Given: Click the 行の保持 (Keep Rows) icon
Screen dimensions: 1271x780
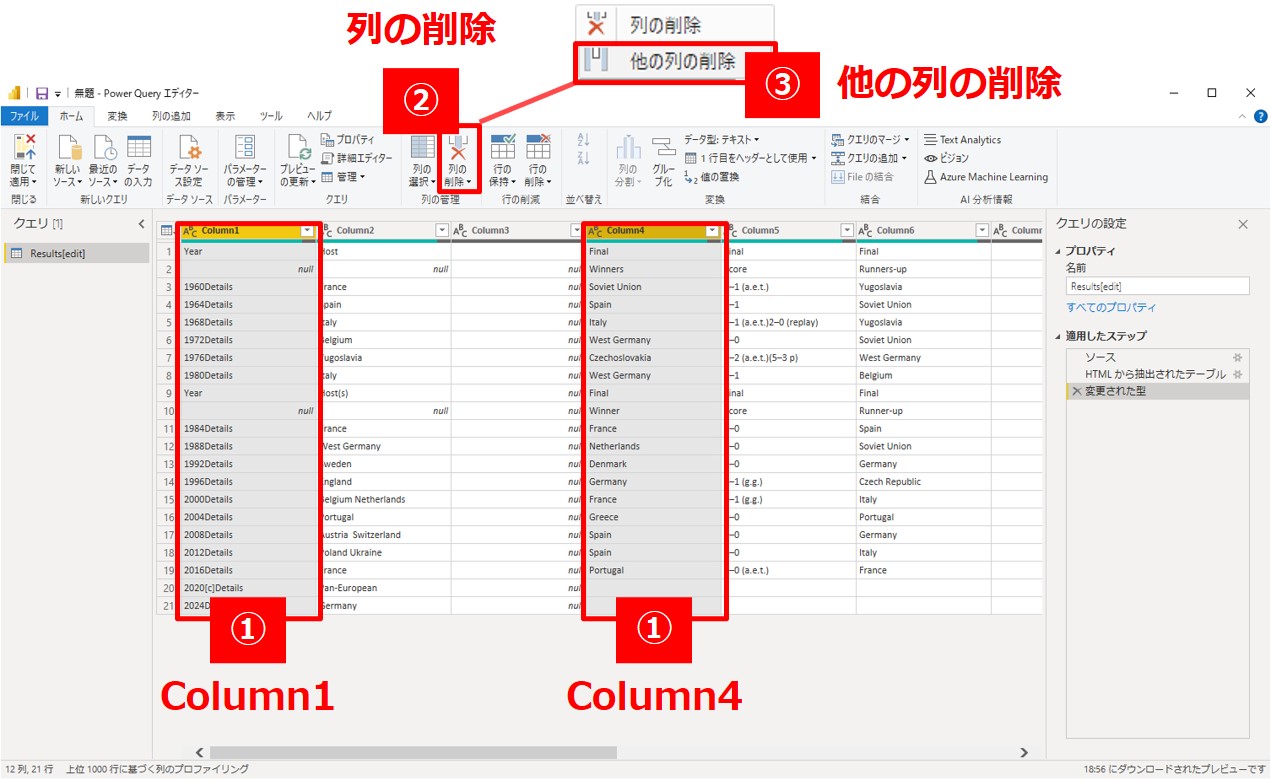Looking at the screenshot, I should (502, 150).
